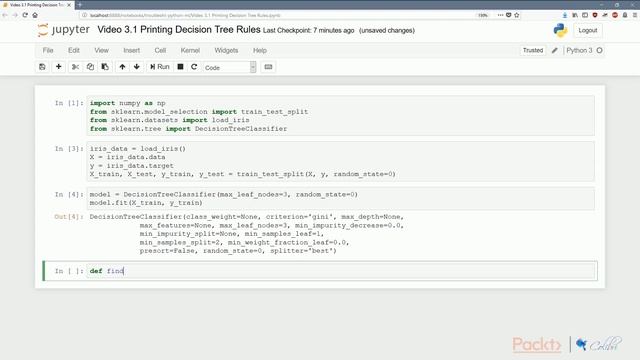Restart the kernel icon
This screenshot has height=360, width=640.
(x=194, y=67)
